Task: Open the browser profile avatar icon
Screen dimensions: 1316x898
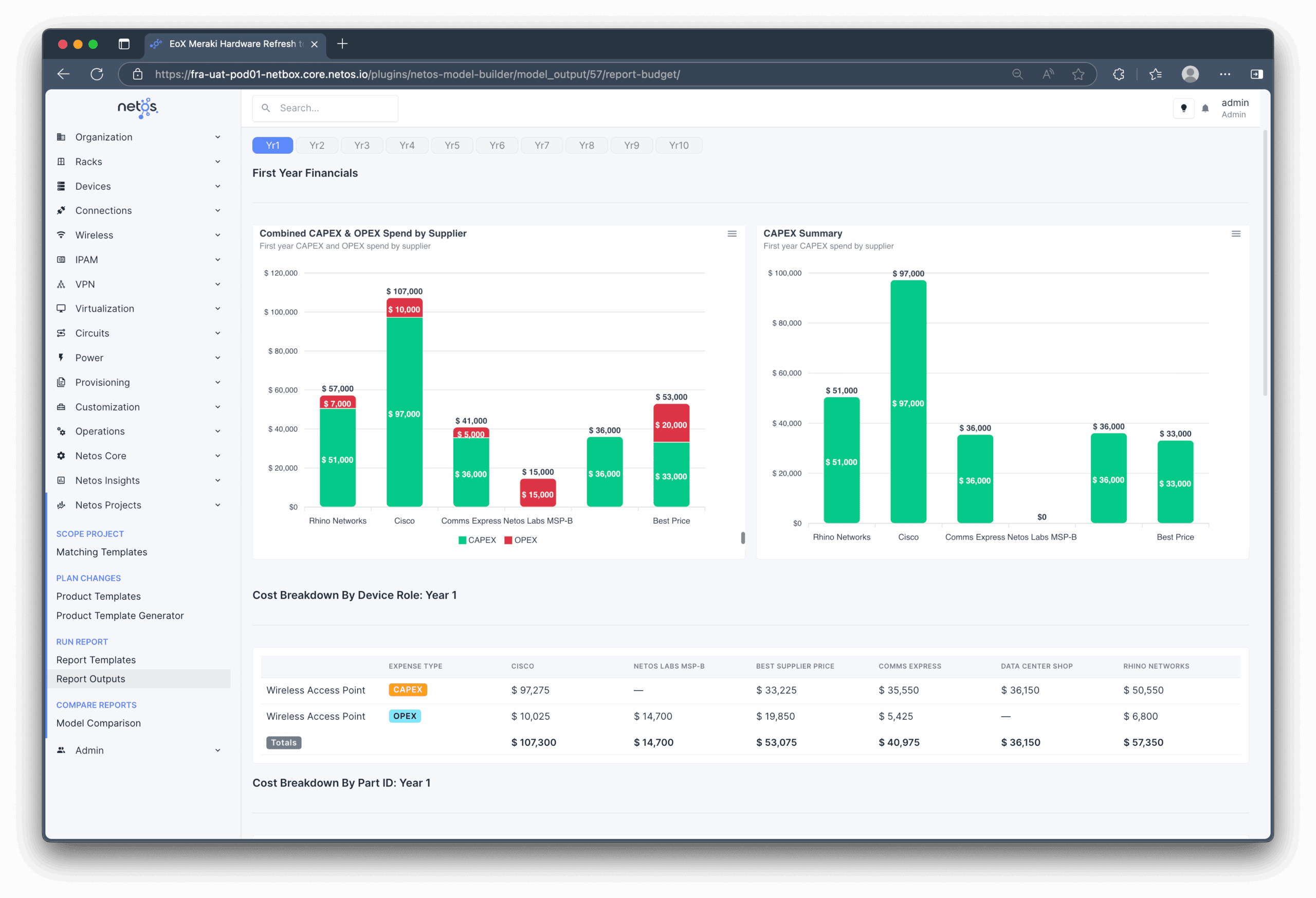Action: [x=1190, y=74]
